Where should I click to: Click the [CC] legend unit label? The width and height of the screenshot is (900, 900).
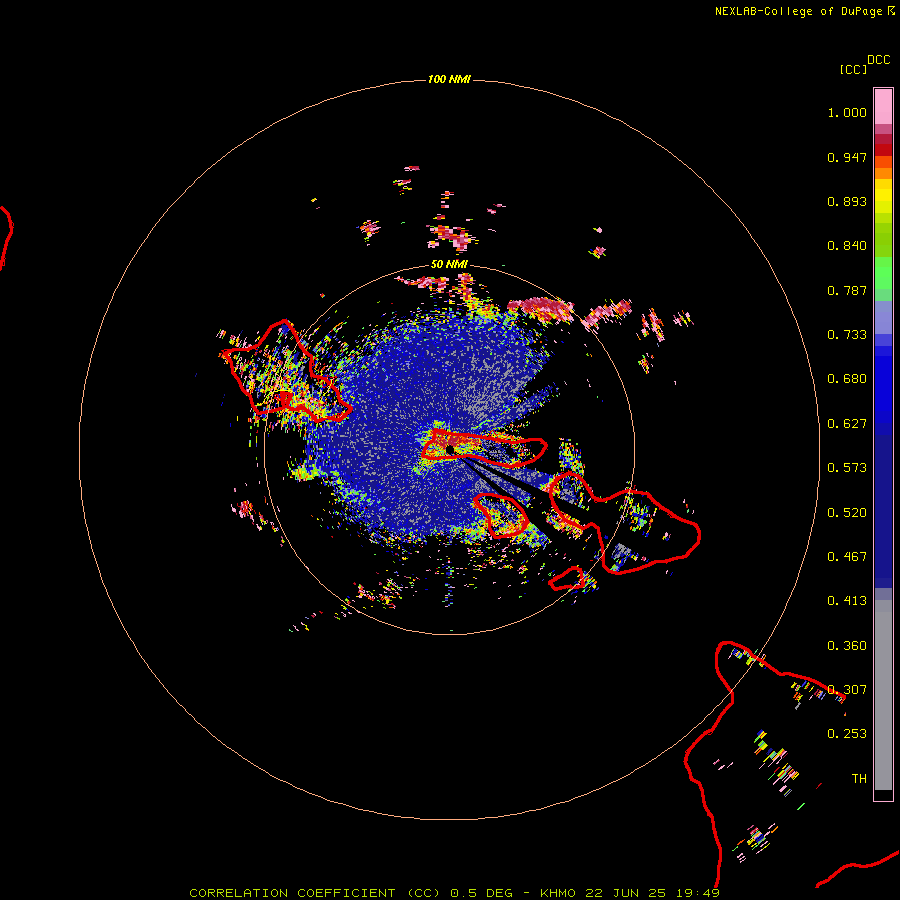click(x=853, y=69)
